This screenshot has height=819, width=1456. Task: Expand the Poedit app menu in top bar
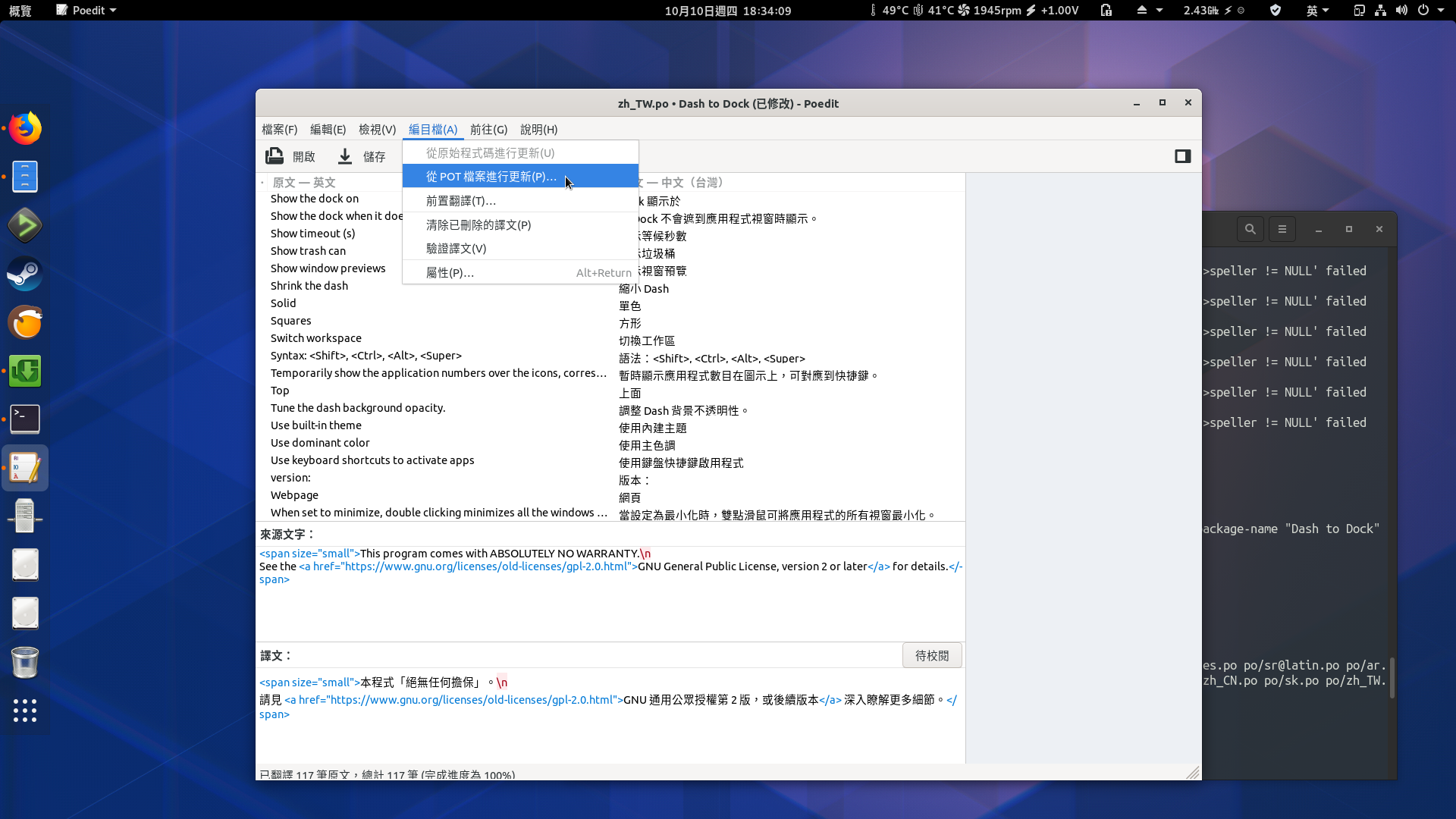coord(86,11)
